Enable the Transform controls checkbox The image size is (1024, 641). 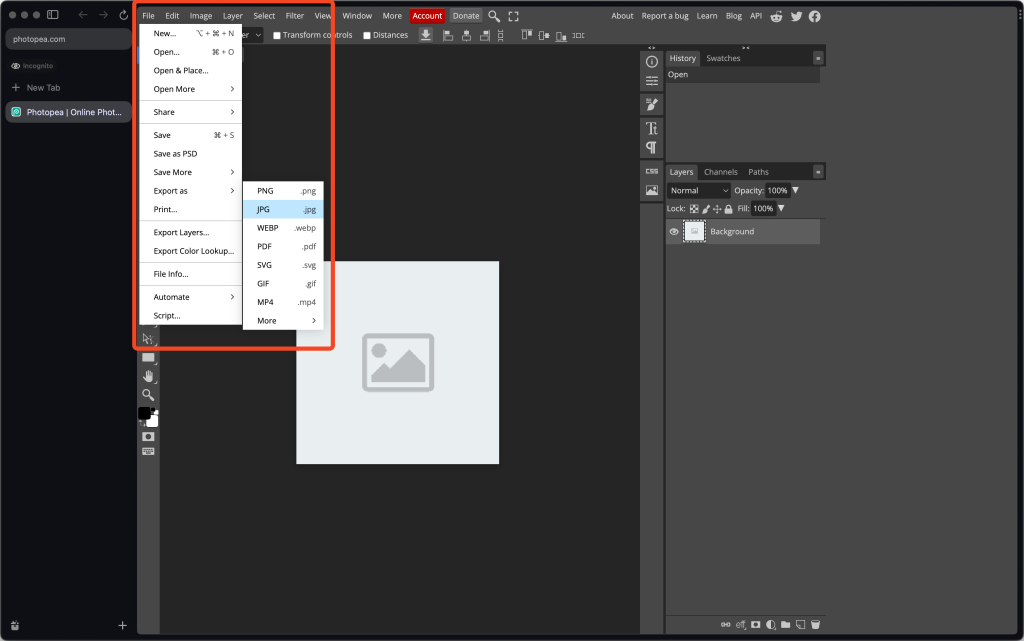pos(277,35)
